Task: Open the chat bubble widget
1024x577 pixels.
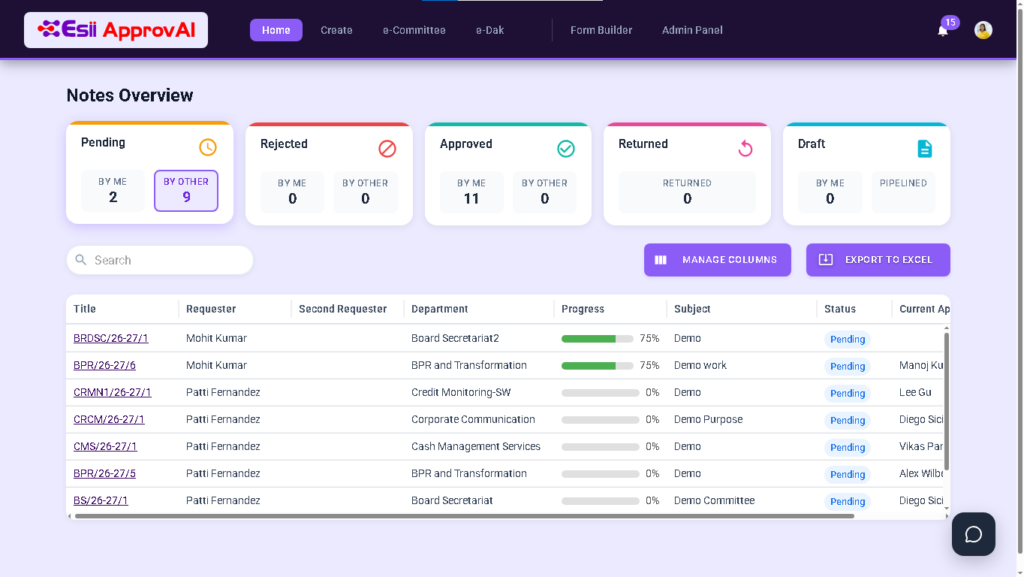Action: coord(973,534)
